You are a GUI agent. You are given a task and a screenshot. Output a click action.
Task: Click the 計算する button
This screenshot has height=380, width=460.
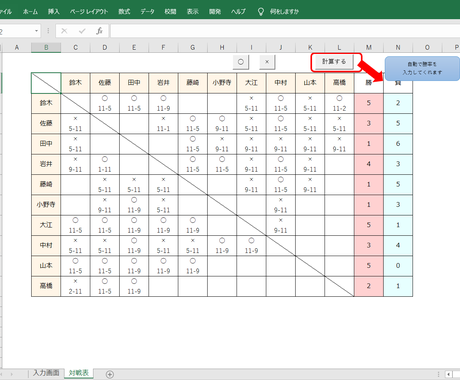(334, 62)
